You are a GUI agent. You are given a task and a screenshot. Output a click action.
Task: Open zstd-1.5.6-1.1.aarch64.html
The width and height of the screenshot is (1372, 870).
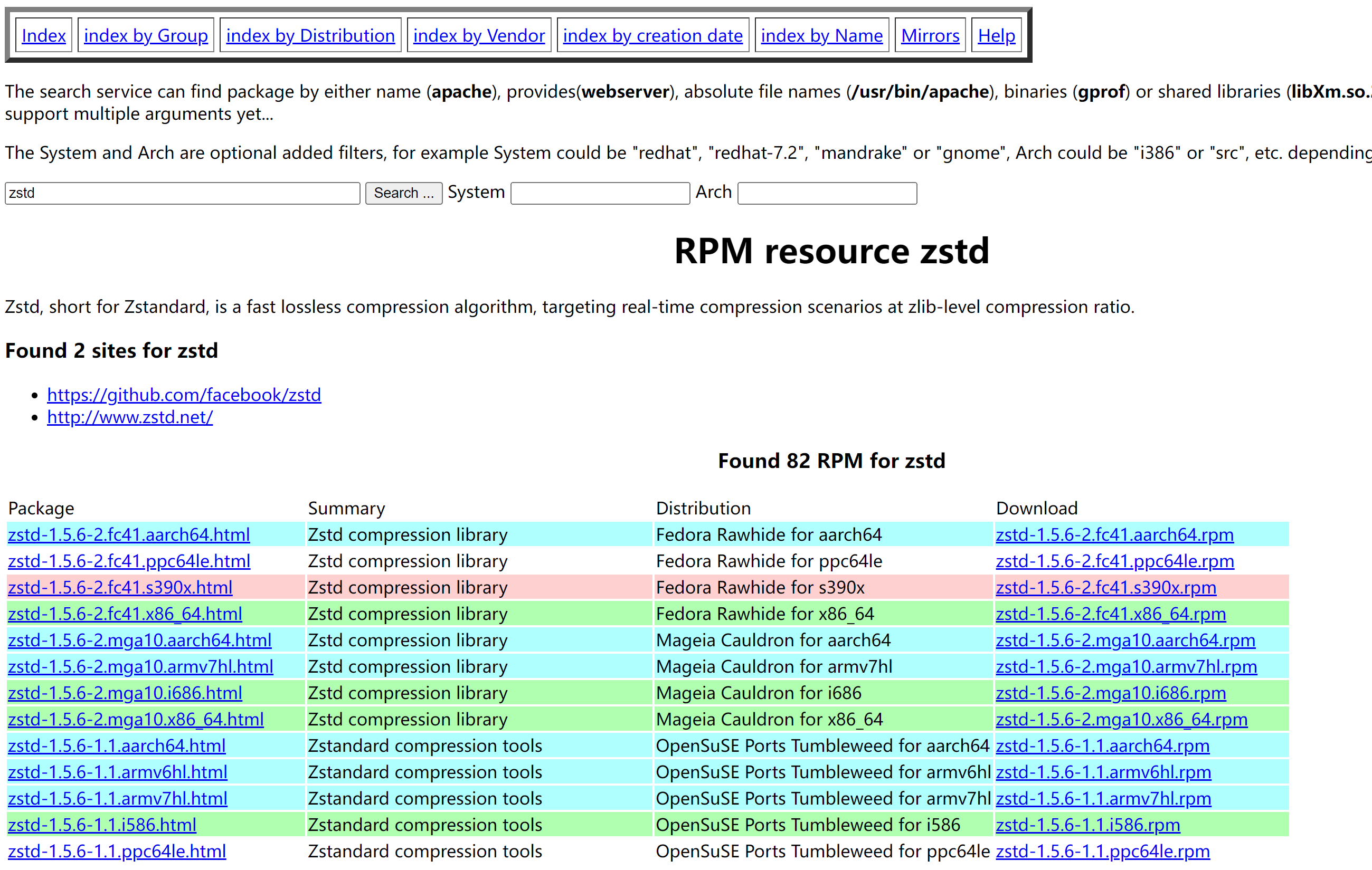pyautogui.click(x=117, y=745)
